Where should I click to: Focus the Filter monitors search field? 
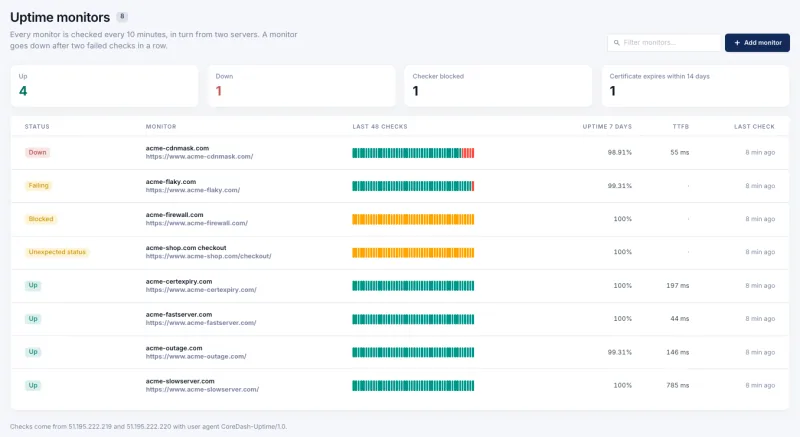click(664, 43)
